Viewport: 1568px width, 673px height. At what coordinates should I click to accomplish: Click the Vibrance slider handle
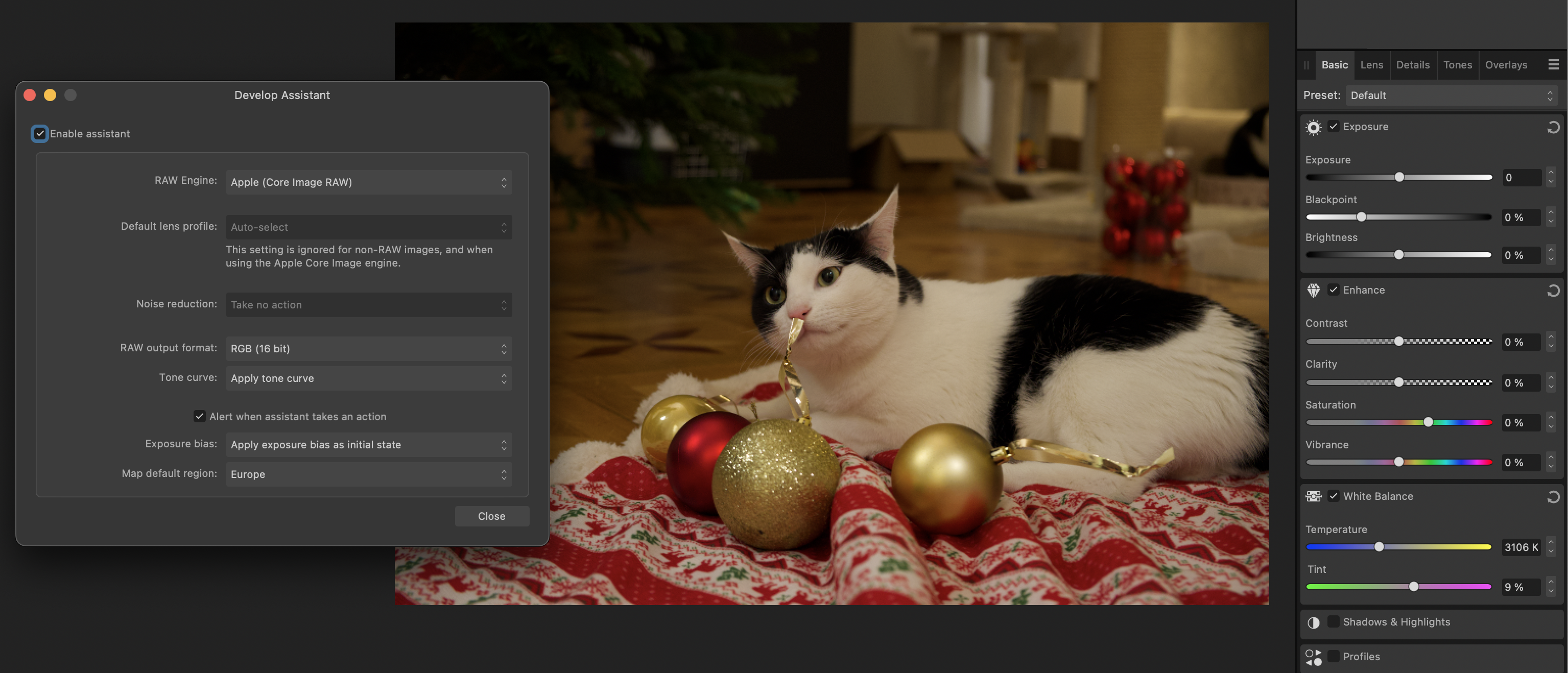(x=1399, y=463)
